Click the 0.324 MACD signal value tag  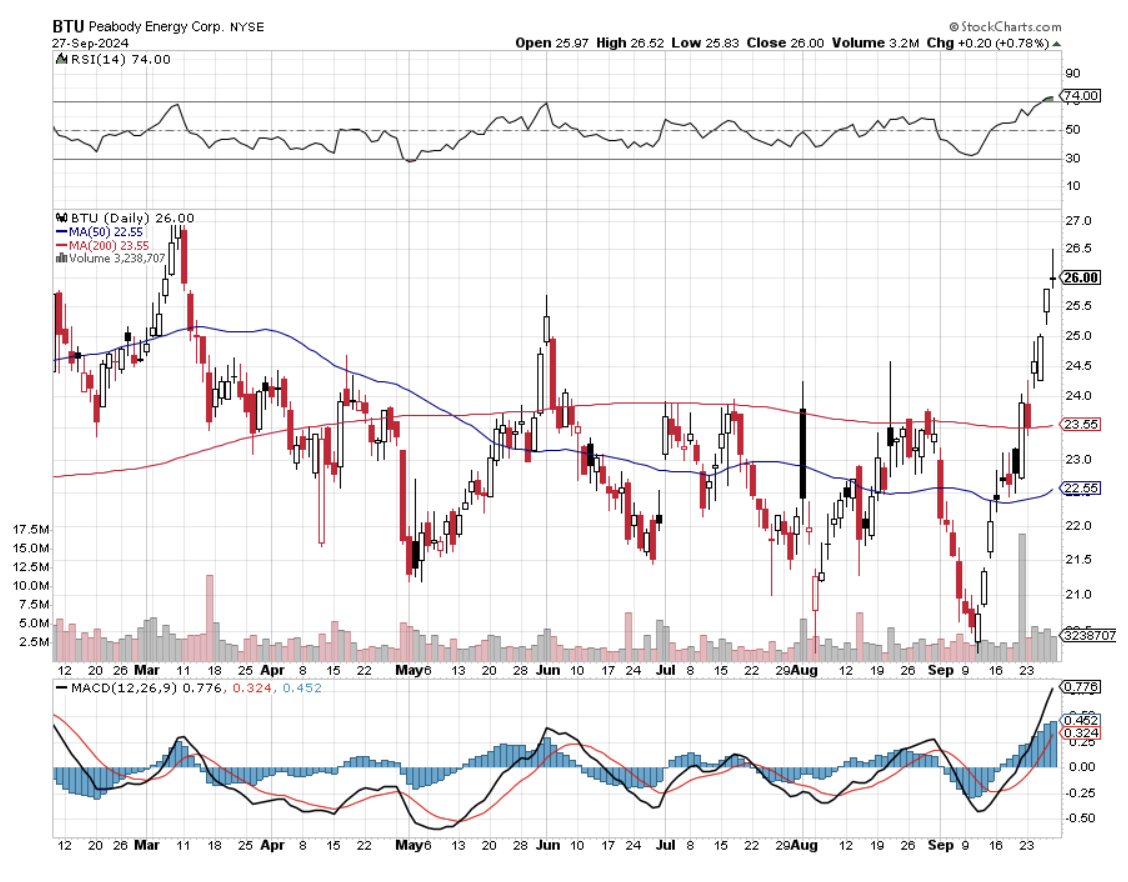pos(1081,733)
